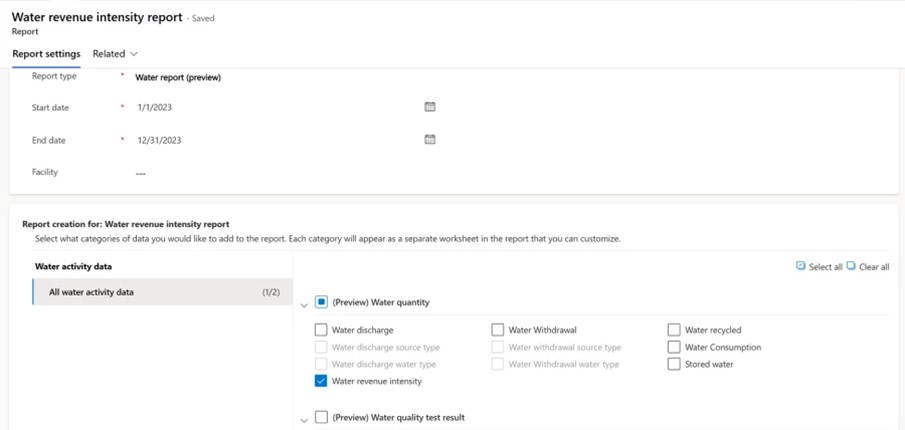Enable the Water Withdrawal checkbox
The width and height of the screenshot is (905, 430).
point(497,330)
